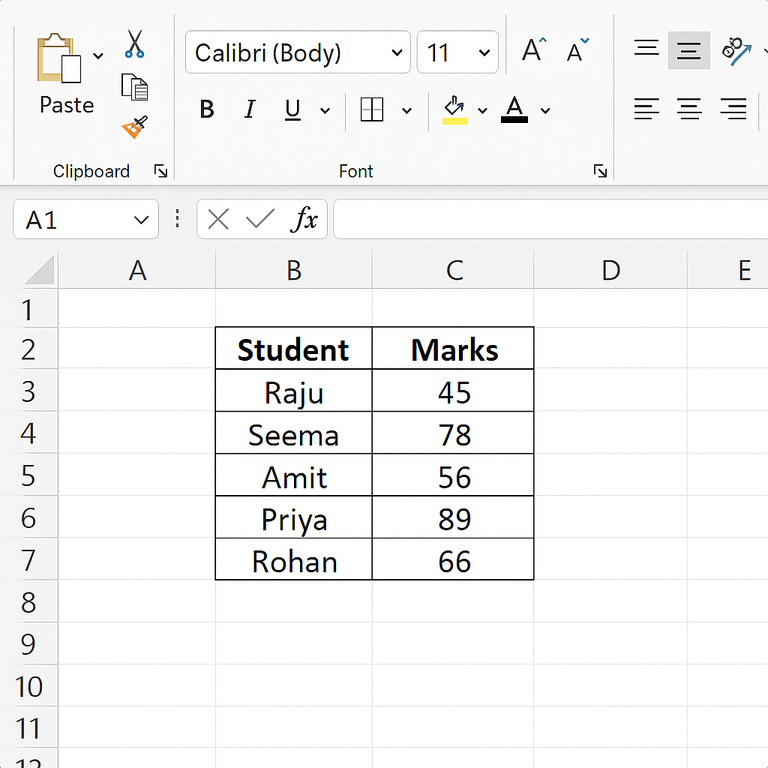Image resolution: width=768 pixels, height=768 pixels.
Task: Click the cell containing Priya
Action: [294, 517]
